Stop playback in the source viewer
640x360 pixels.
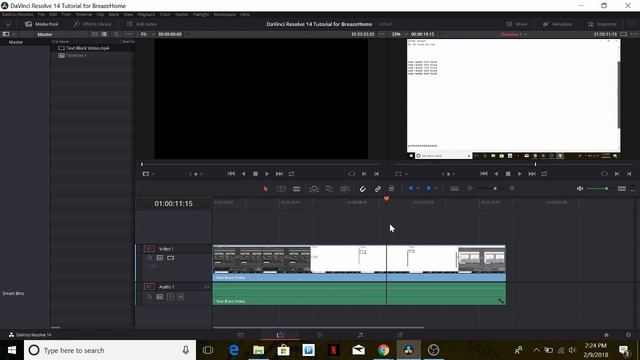tap(255, 173)
